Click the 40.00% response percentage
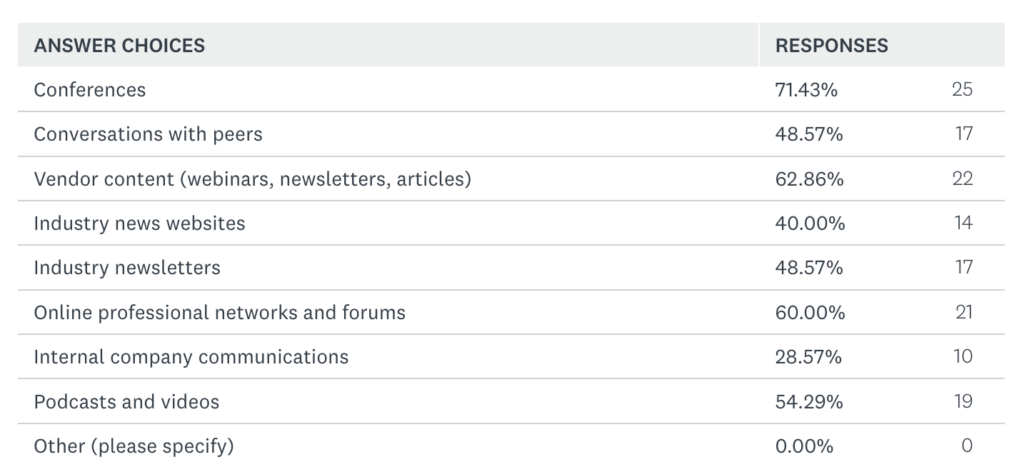Image resolution: width=1024 pixels, height=467 pixels. pyautogui.click(x=810, y=224)
